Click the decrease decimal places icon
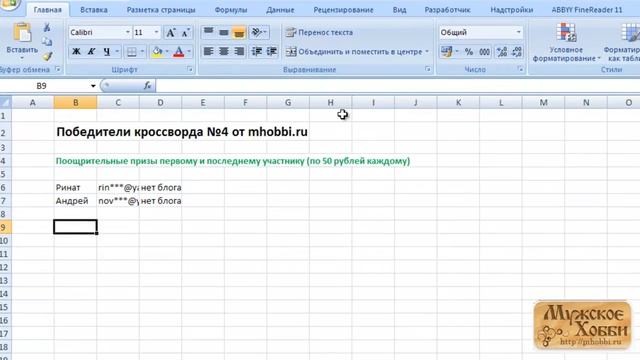The image size is (640, 360). point(517,51)
